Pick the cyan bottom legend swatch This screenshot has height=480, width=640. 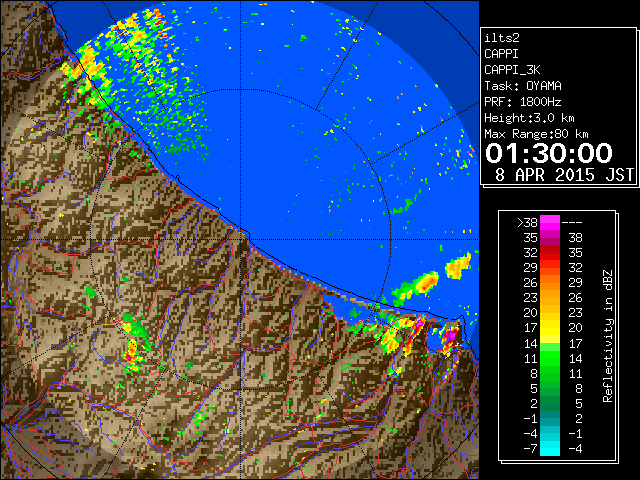(550, 449)
